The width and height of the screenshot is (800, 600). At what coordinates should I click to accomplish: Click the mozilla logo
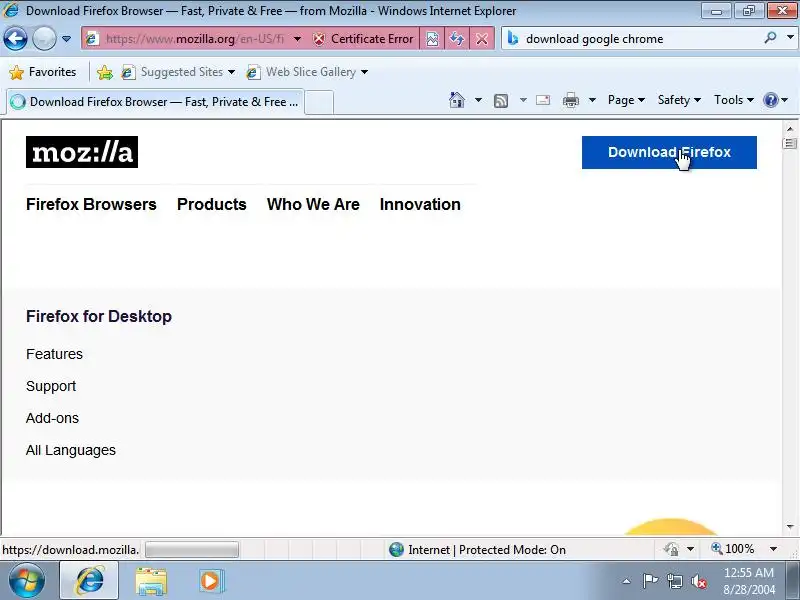pyautogui.click(x=82, y=152)
